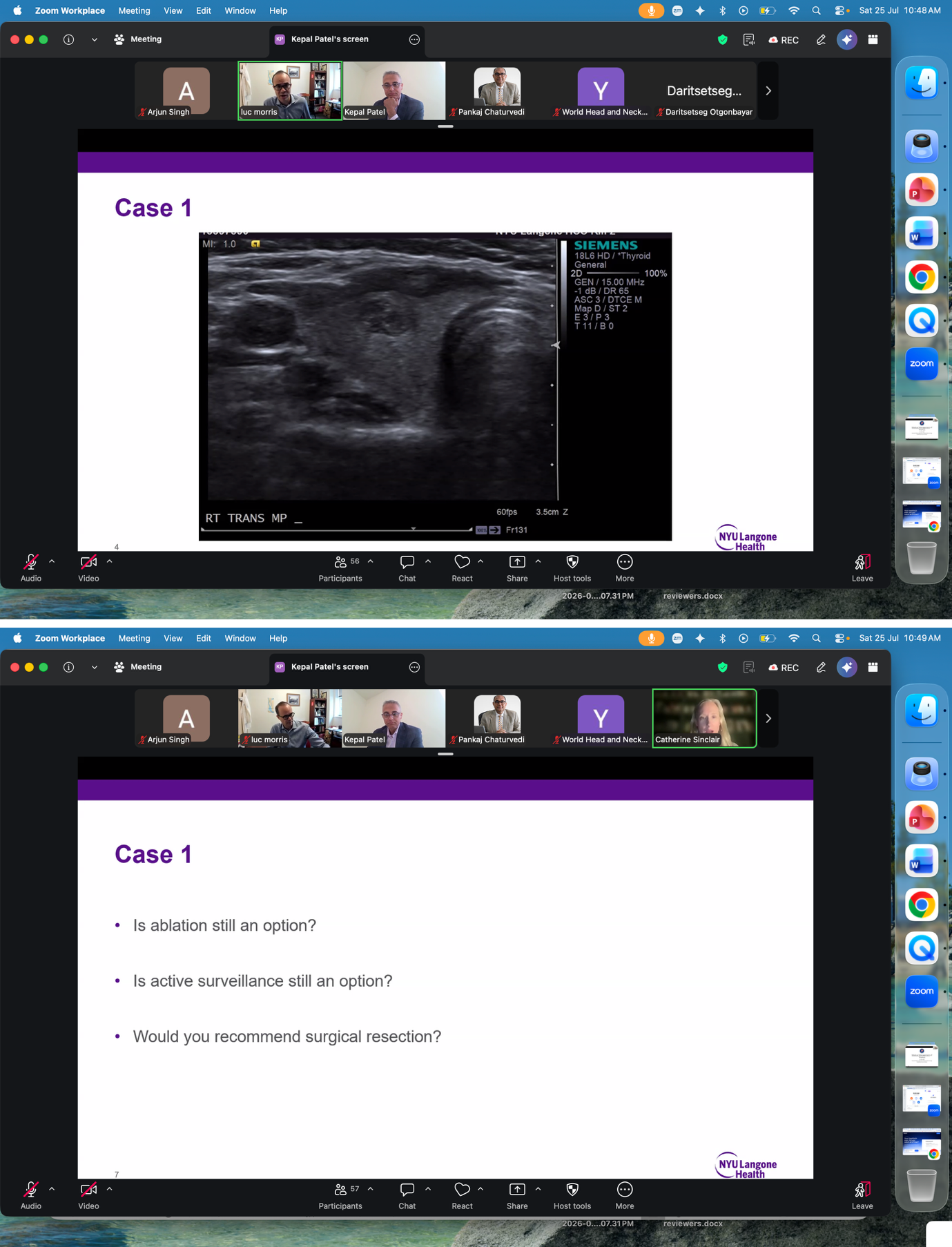The image size is (952, 1247).
Task: Open Zoom Workplace menu in bar showing 10:49 AM
Action: [70, 638]
